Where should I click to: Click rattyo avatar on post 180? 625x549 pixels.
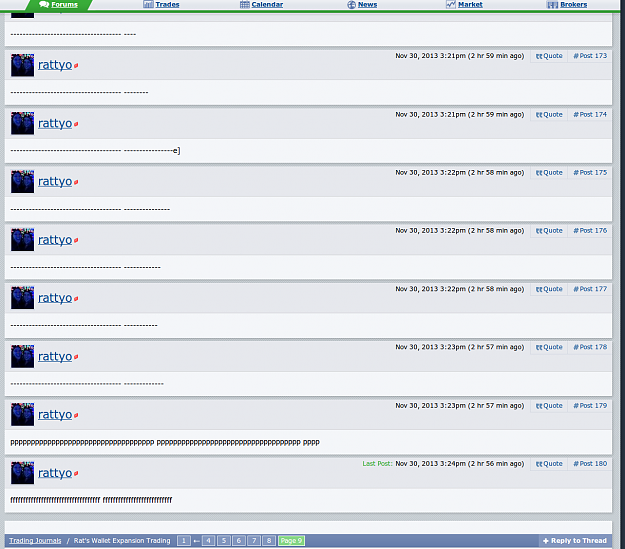click(x=22, y=472)
